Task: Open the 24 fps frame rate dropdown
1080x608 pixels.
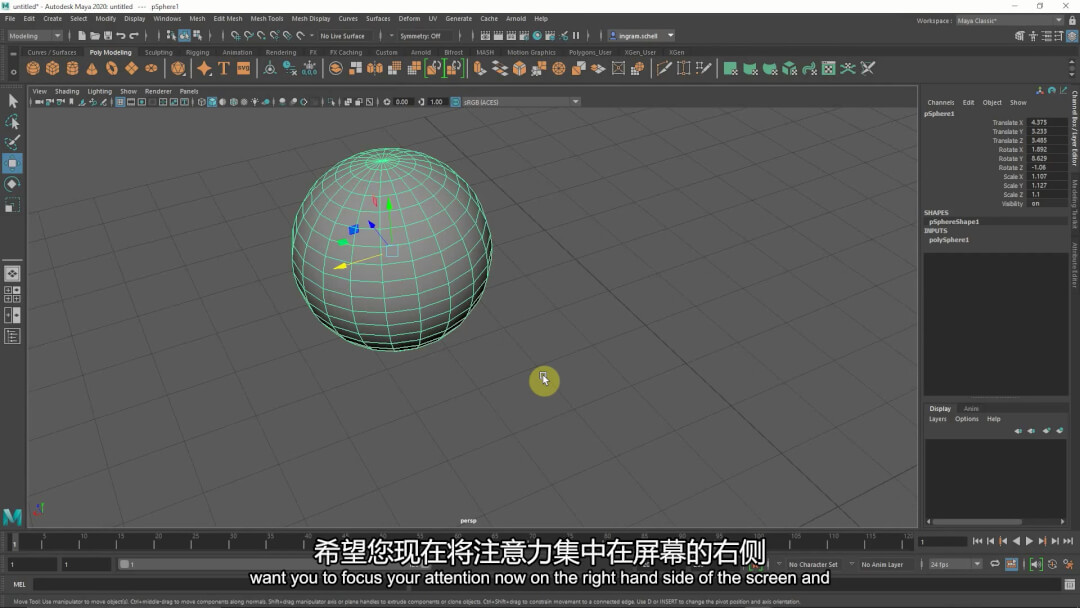Action: pyautogui.click(x=955, y=565)
